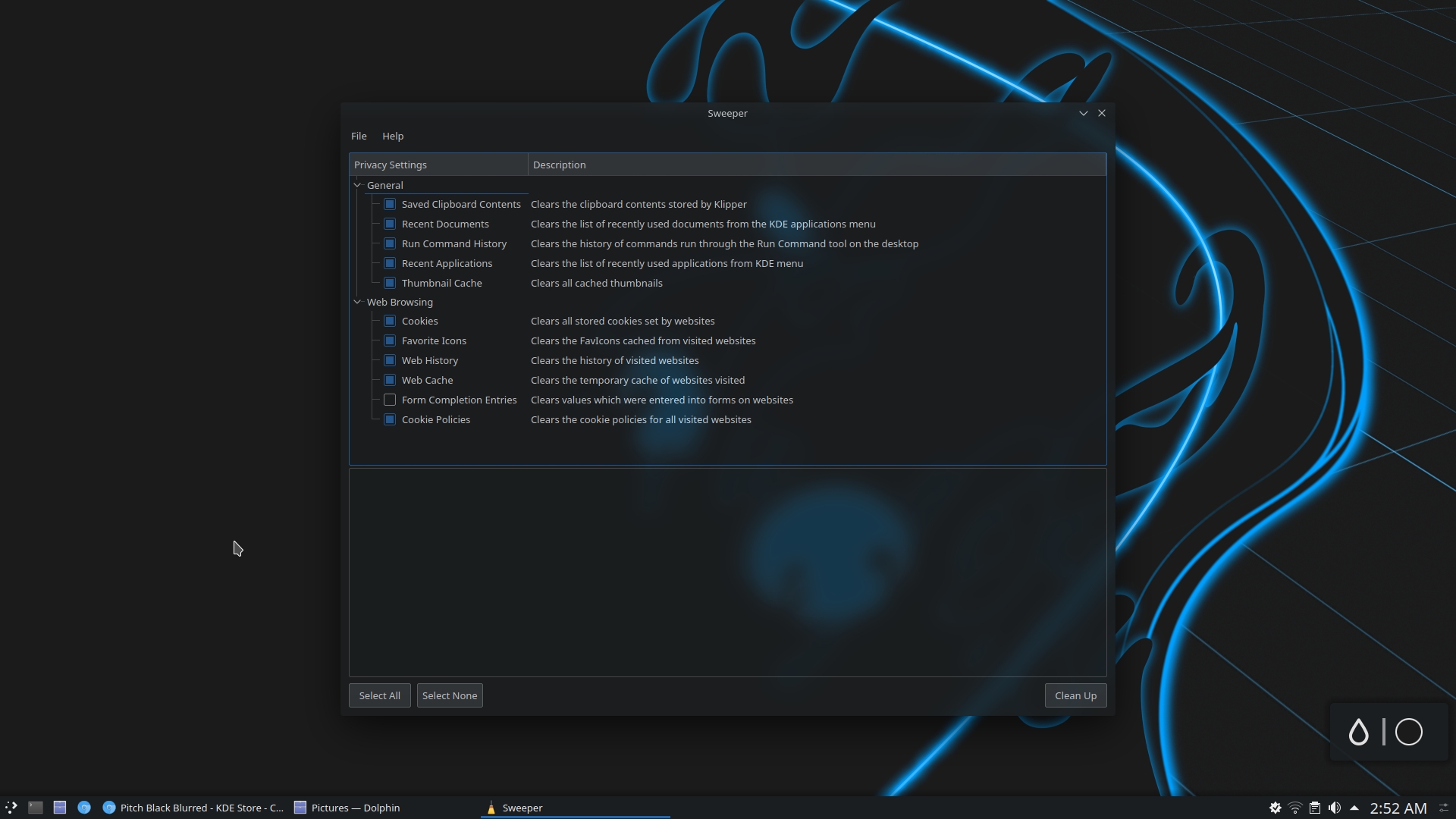Click 'Clears values which were entered into forms' text
Viewport: 1456px width, 819px height.
pos(662,400)
